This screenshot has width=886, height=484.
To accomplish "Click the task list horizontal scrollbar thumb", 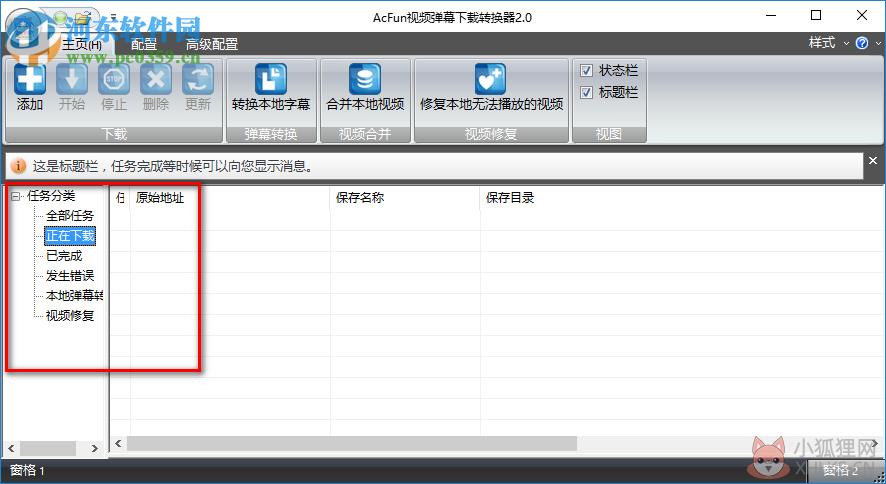I will (351, 443).
